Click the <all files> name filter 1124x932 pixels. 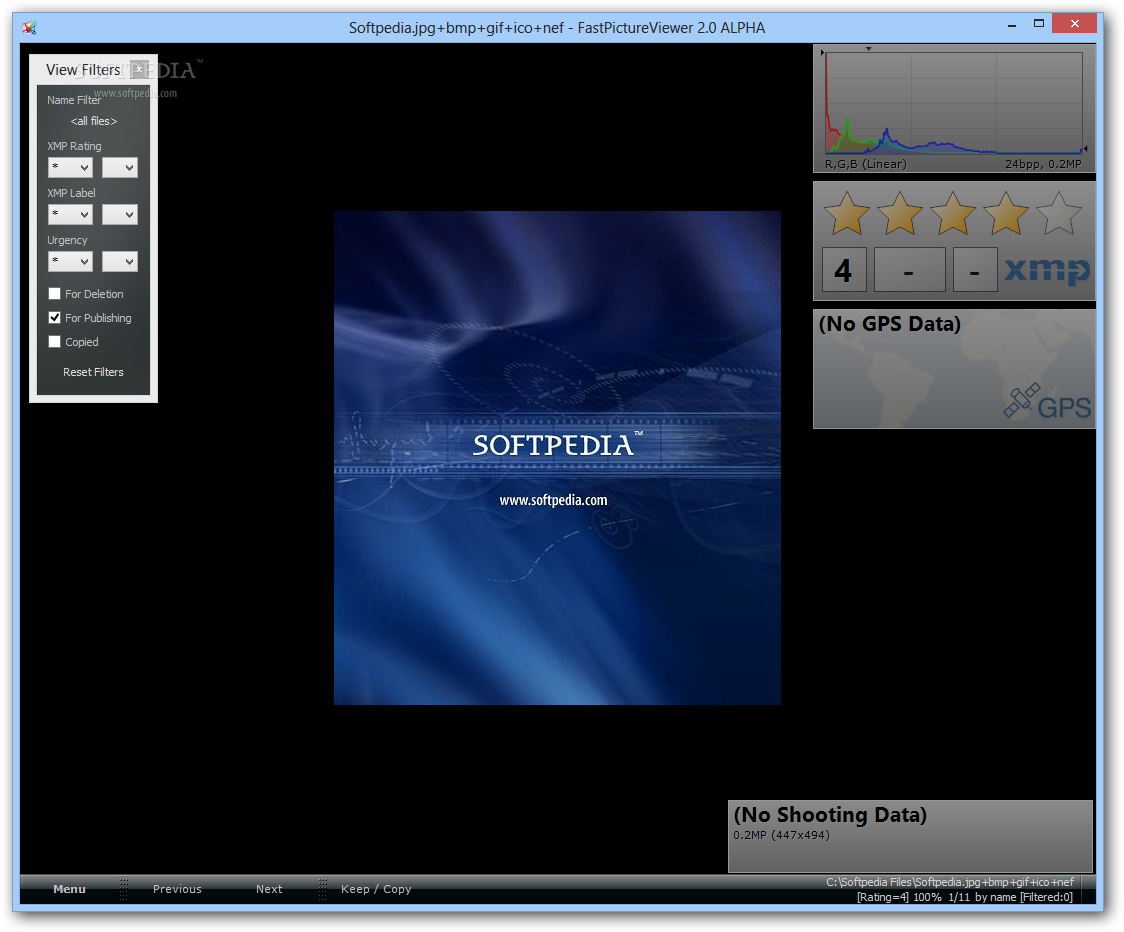[x=93, y=121]
